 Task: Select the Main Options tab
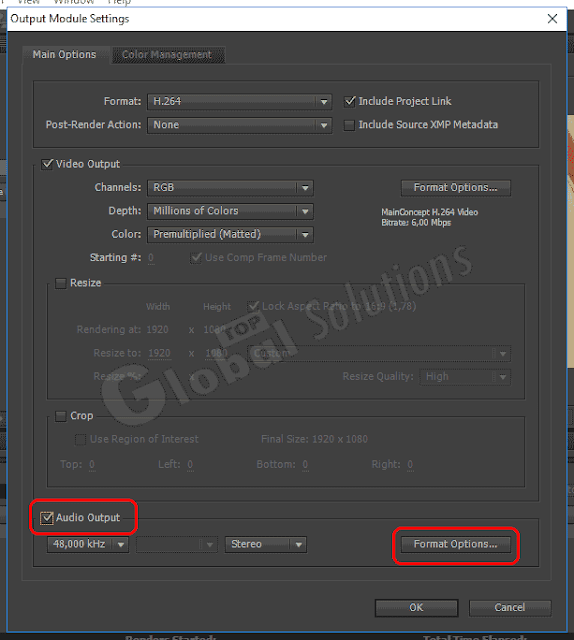65,55
